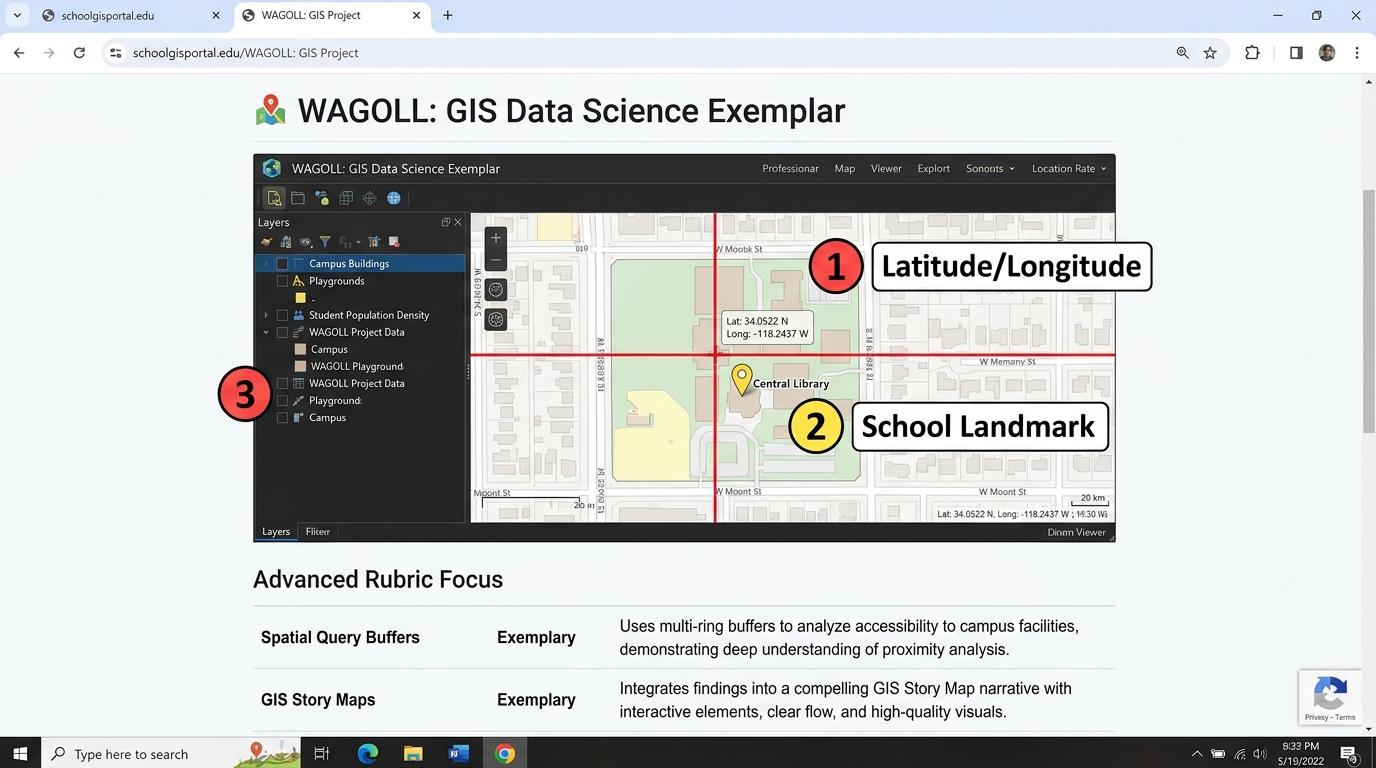1376x768 pixels.
Task: Toggle the Student Population Density layer checkbox
Action: (x=282, y=315)
